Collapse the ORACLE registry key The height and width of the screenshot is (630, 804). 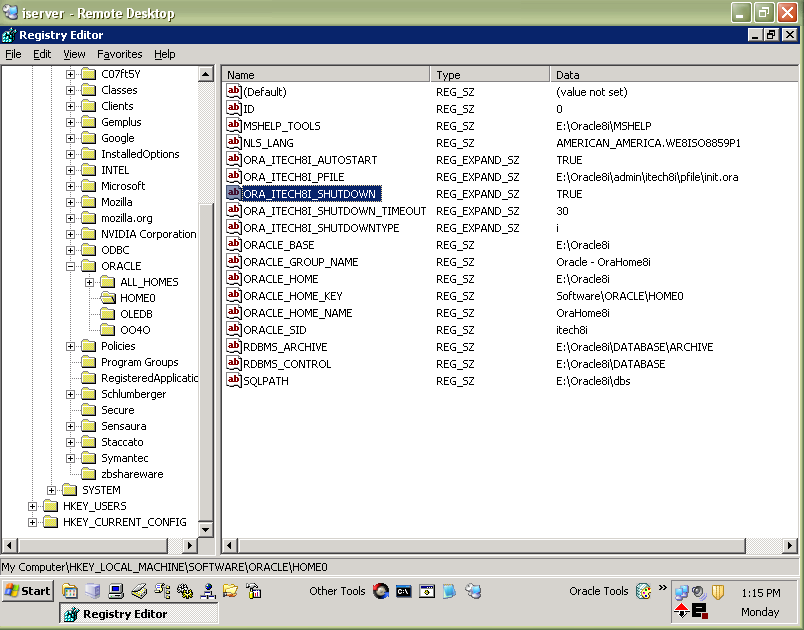pos(71,266)
